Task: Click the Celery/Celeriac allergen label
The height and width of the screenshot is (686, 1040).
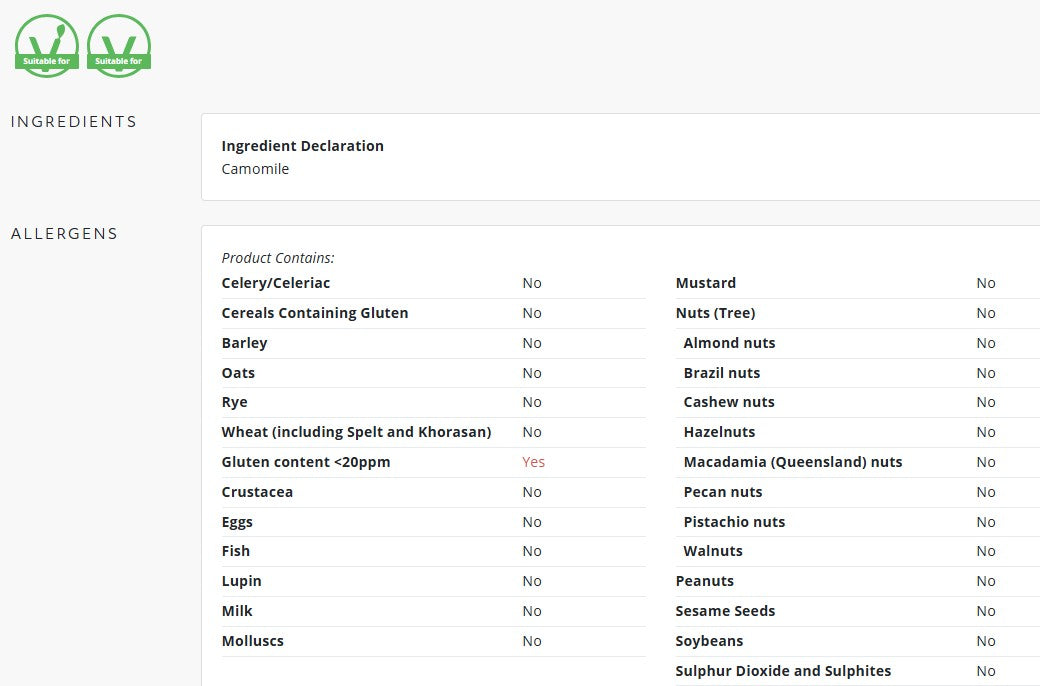Action: tap(275, 283)
